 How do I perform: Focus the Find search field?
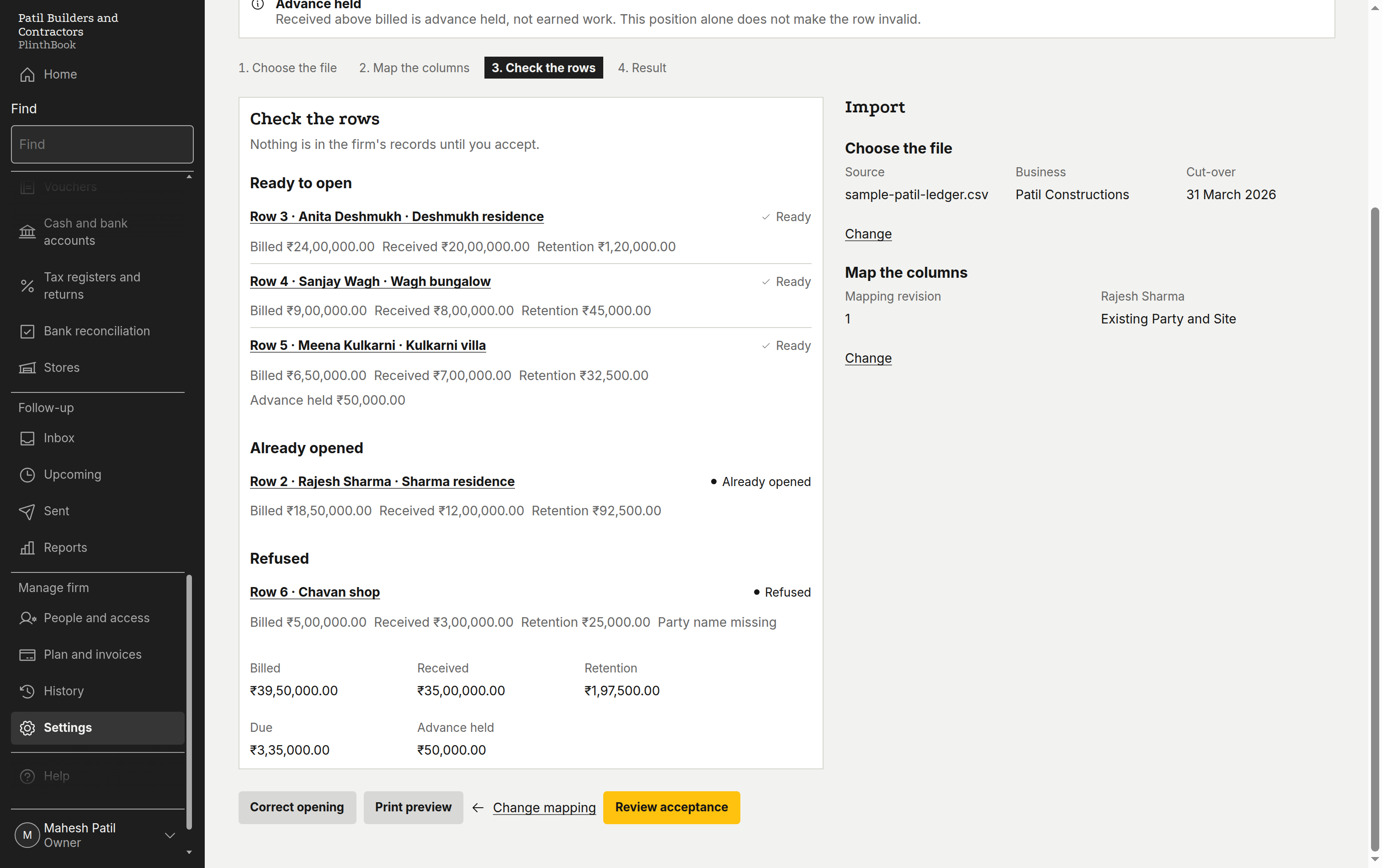102,144
